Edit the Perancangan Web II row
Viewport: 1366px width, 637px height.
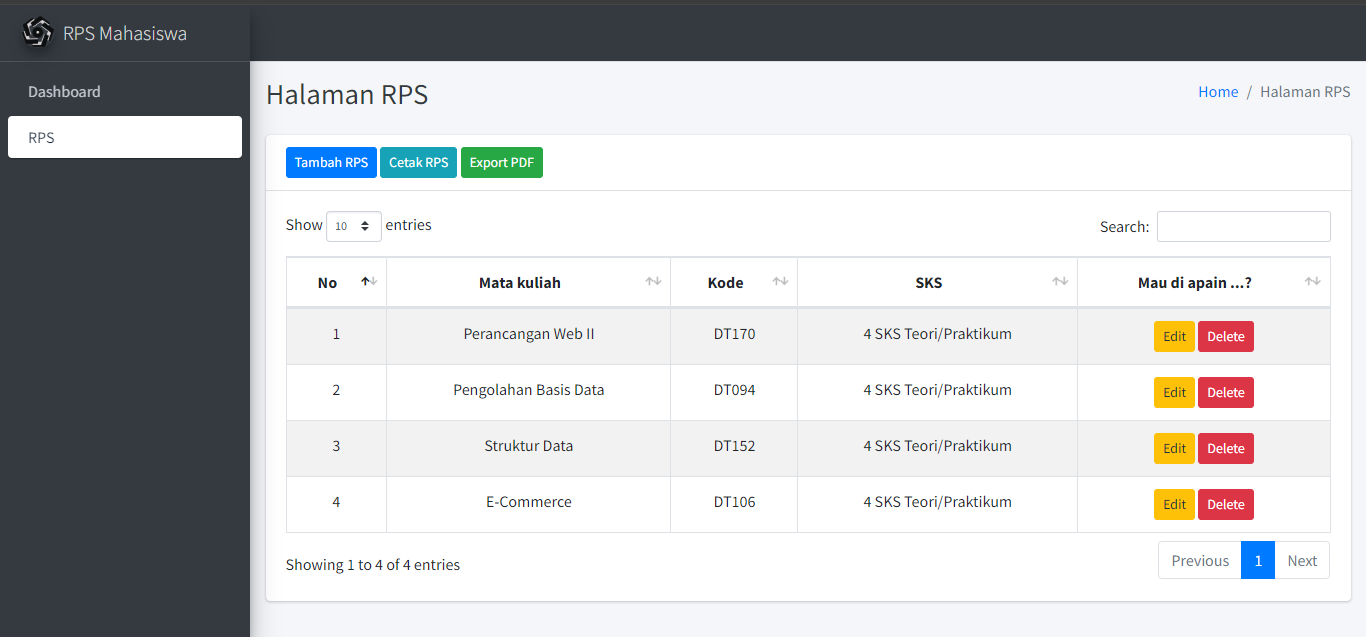click(x=1175, y=337)
